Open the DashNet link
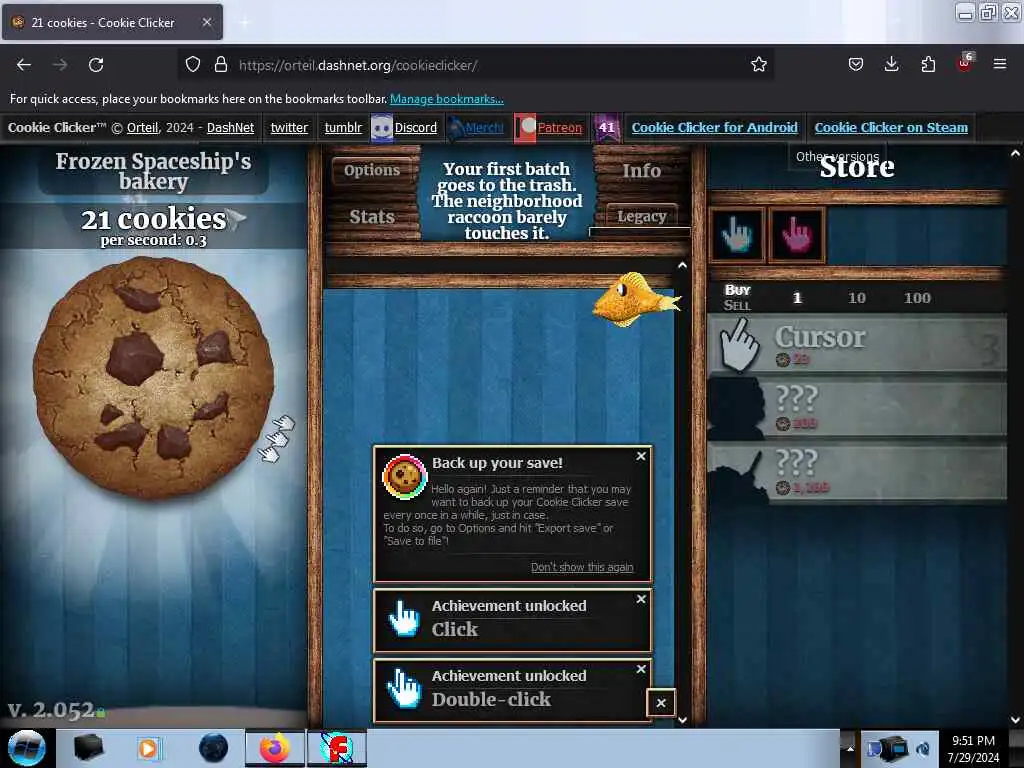Viewport: 1024px width, 768px height. click(231, 127)
